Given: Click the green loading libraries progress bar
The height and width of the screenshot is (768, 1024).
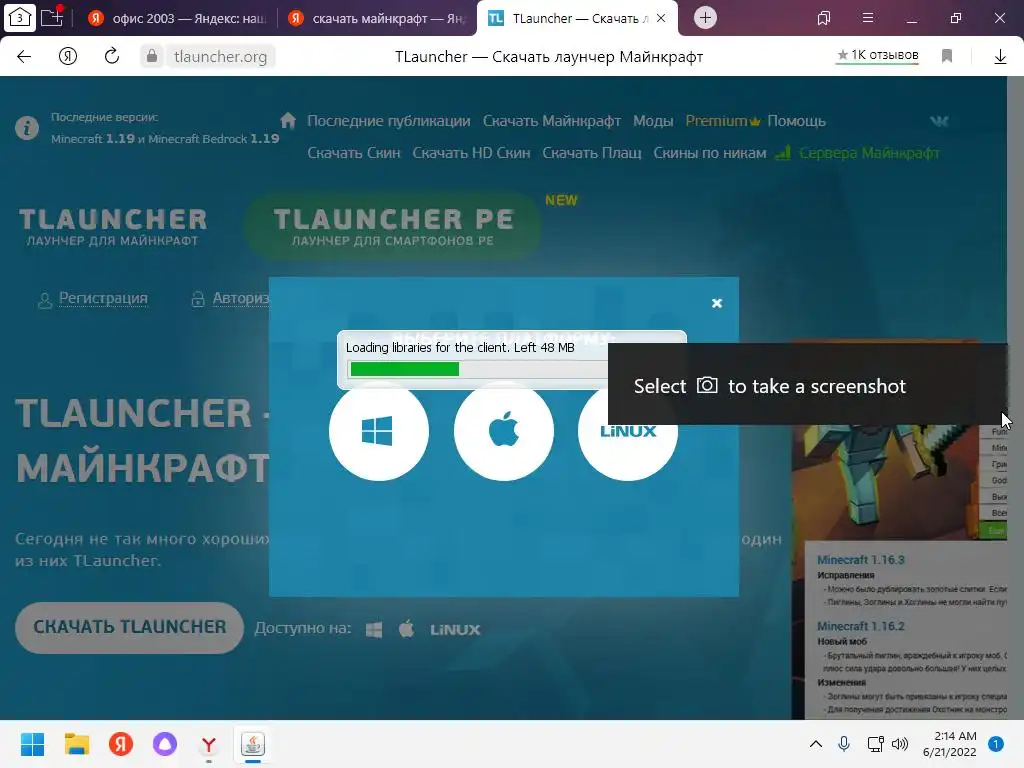Looking at the screenshot, I should click(405, 369).
